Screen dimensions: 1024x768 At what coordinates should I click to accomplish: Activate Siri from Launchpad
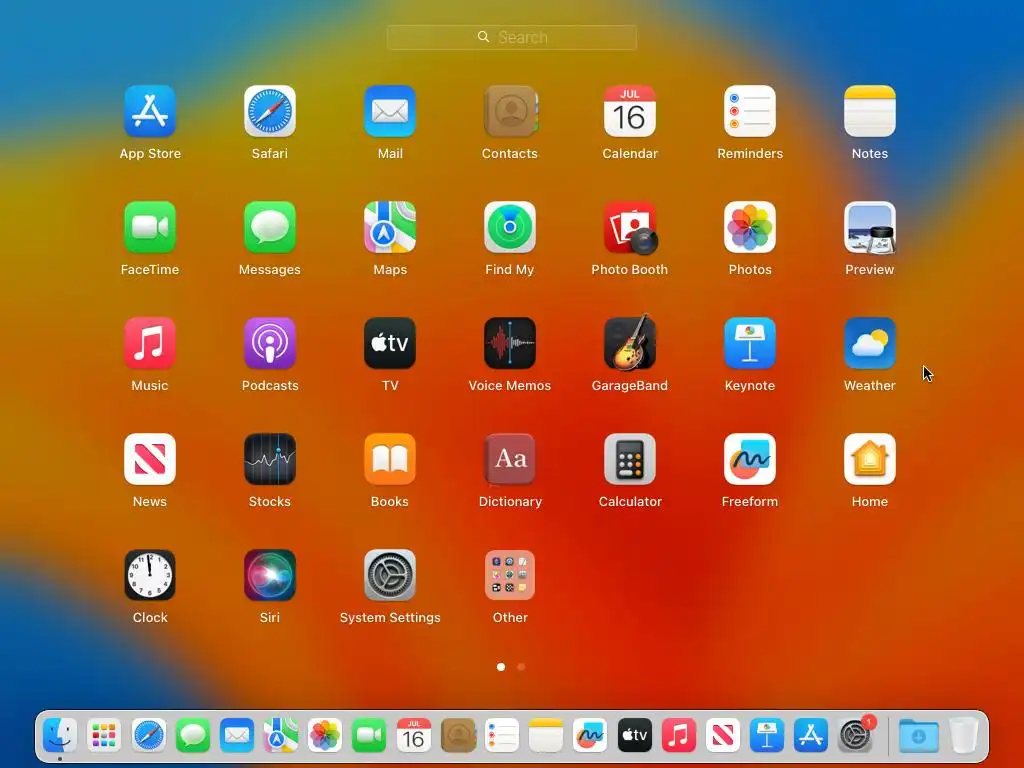pyautogui.click(x=270, y=575)
